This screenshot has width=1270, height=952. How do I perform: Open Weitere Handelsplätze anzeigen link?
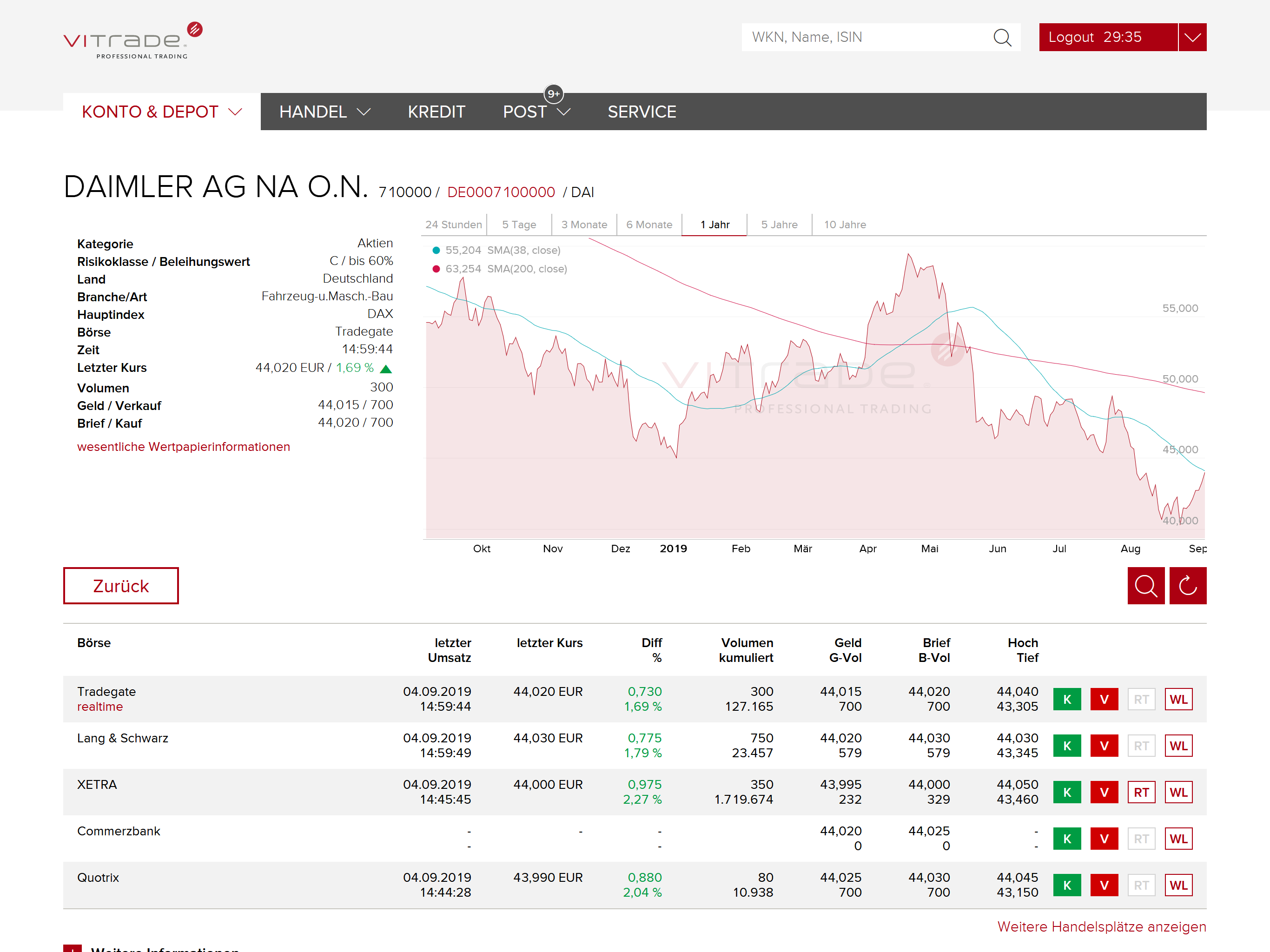[1101, 926]
